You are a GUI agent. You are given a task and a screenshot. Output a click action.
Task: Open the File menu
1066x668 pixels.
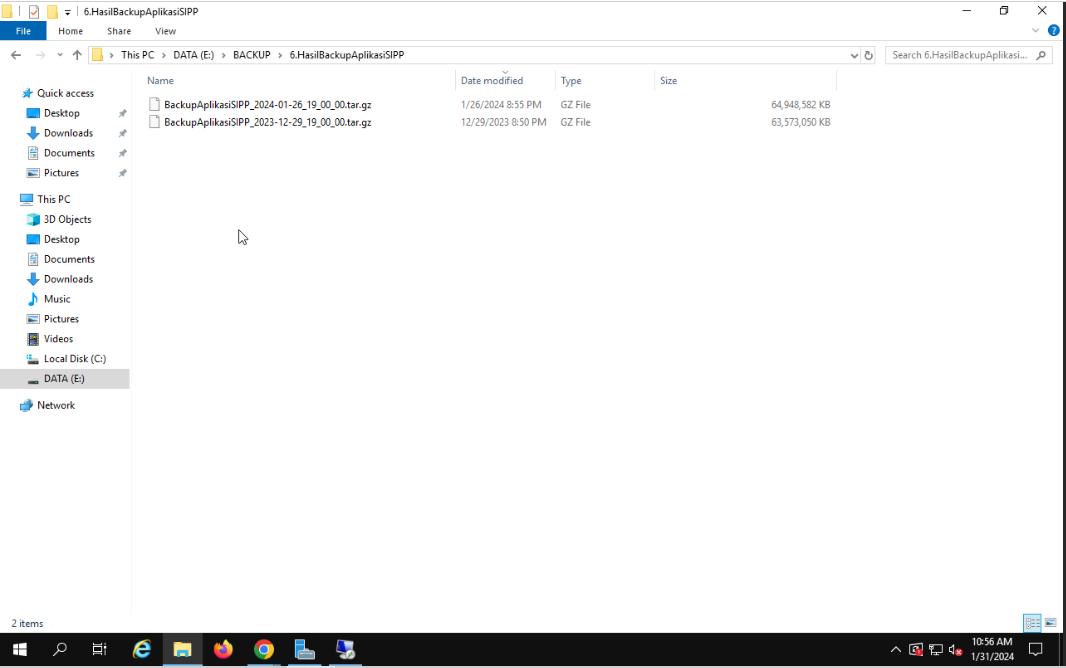point(23,31)
